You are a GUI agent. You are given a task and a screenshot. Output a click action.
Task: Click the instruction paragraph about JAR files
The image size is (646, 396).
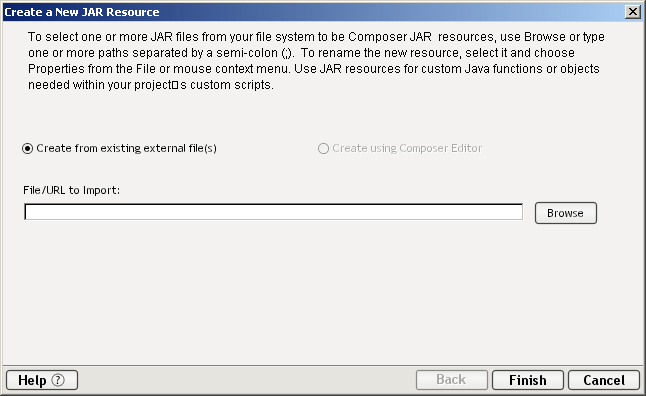[316, 61]
